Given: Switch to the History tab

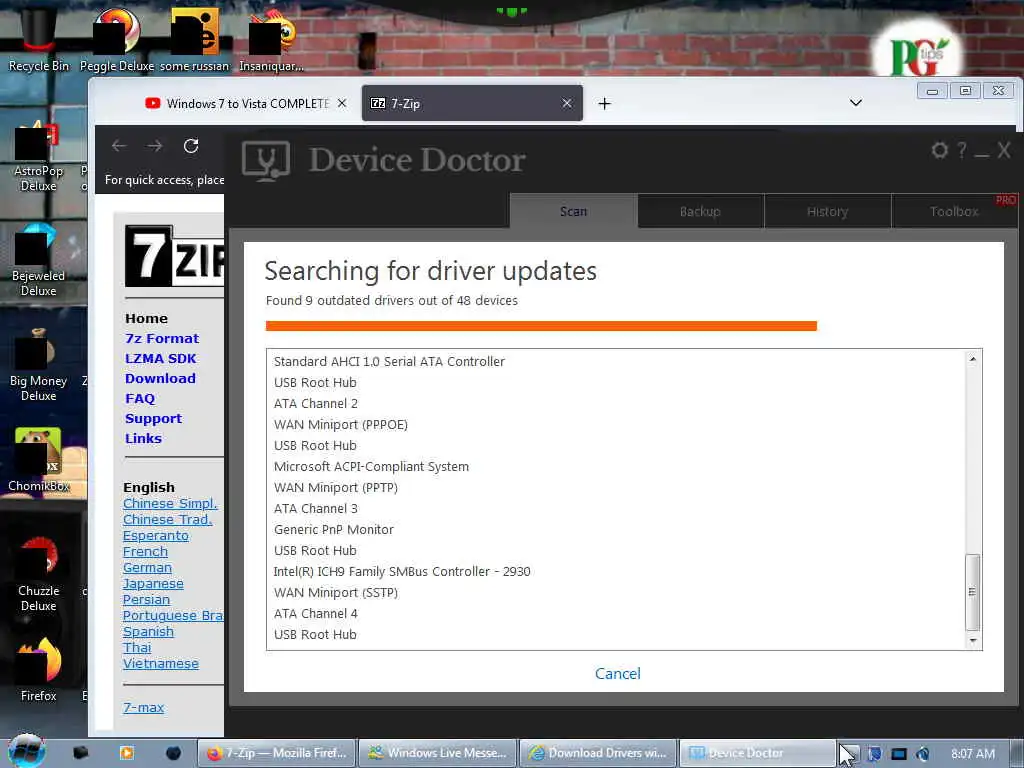Looking at the screenshot, I should [x=827, y=211].
